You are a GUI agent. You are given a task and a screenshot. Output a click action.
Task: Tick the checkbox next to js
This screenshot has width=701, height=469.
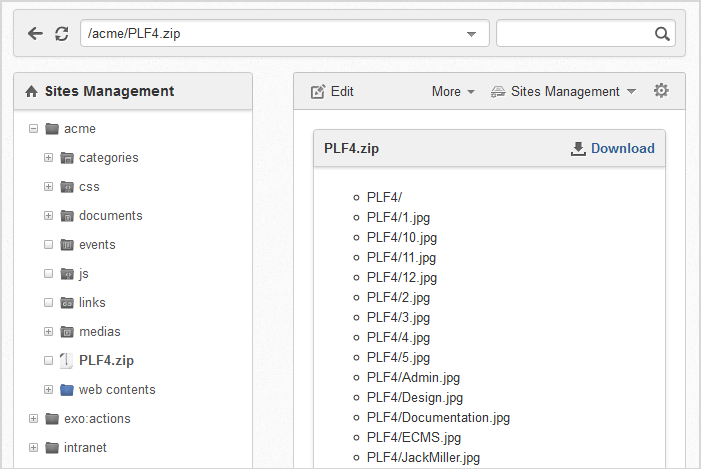pos(48,274)
